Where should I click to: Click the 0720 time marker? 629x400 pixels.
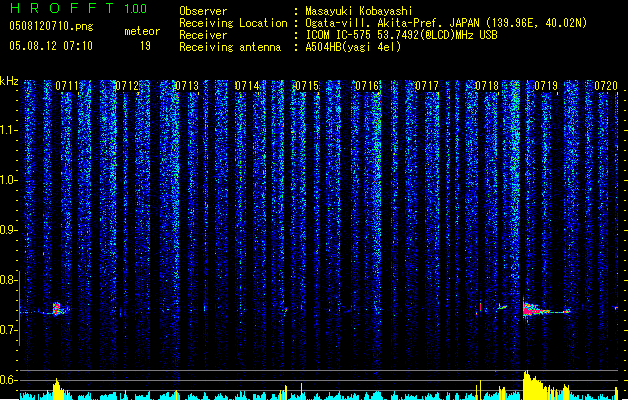point(606,86)
